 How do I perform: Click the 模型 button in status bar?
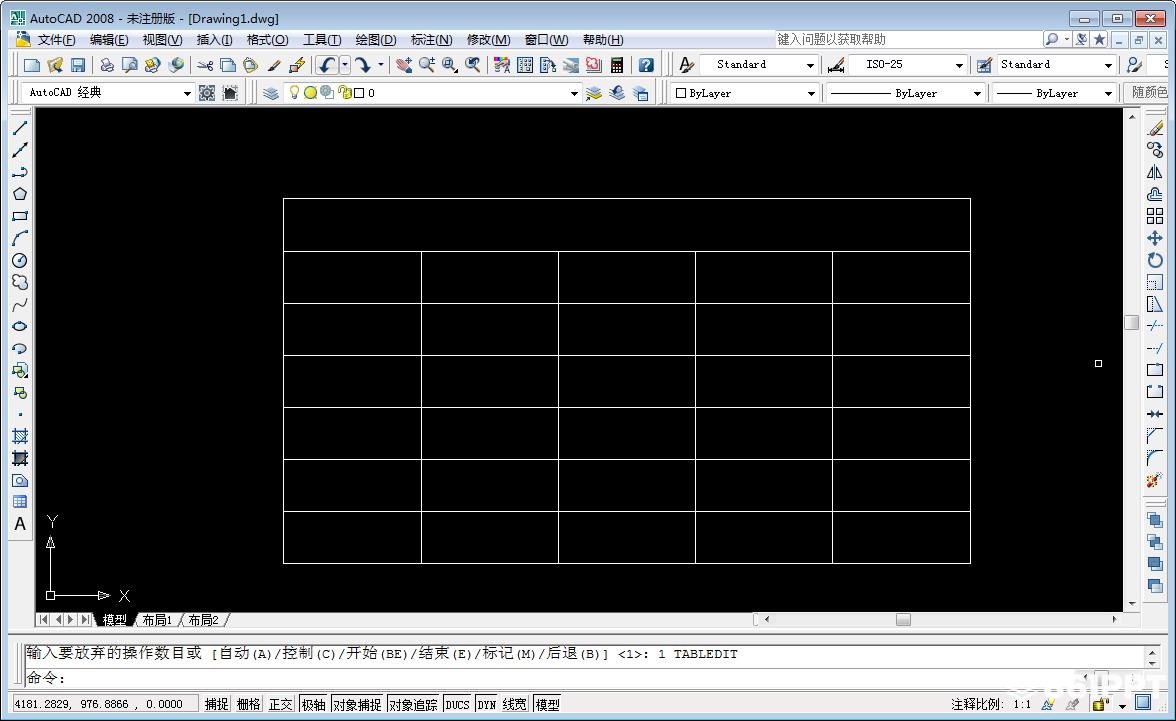point(547,705)
